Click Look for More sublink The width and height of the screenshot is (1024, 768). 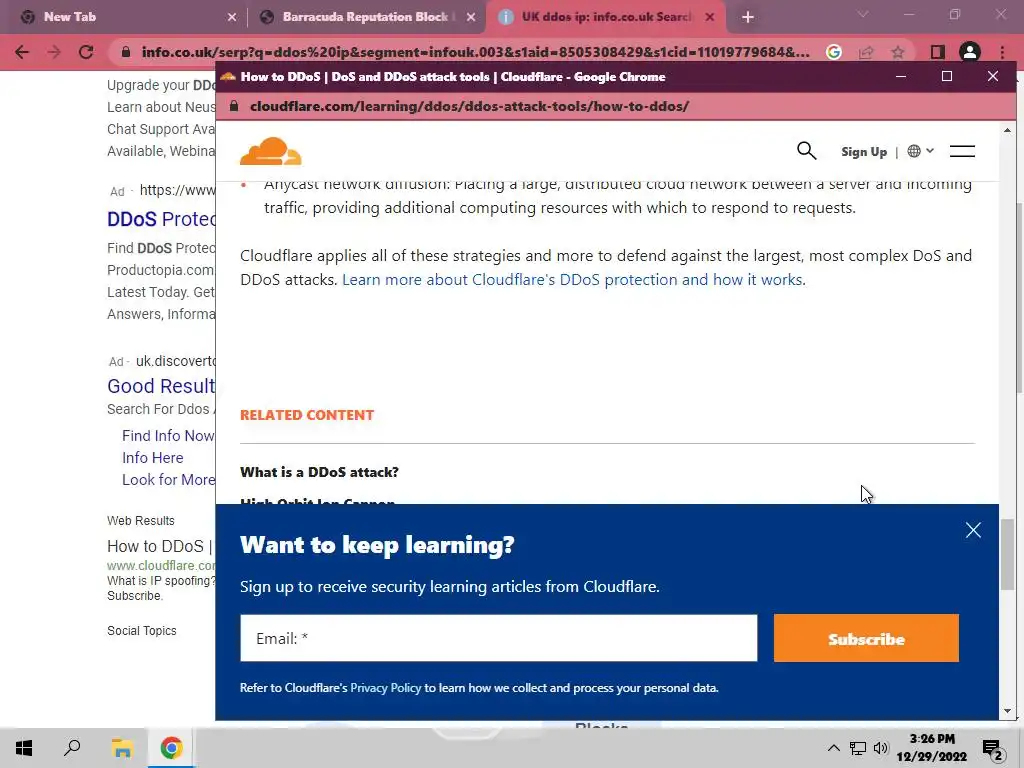[168, 480]
